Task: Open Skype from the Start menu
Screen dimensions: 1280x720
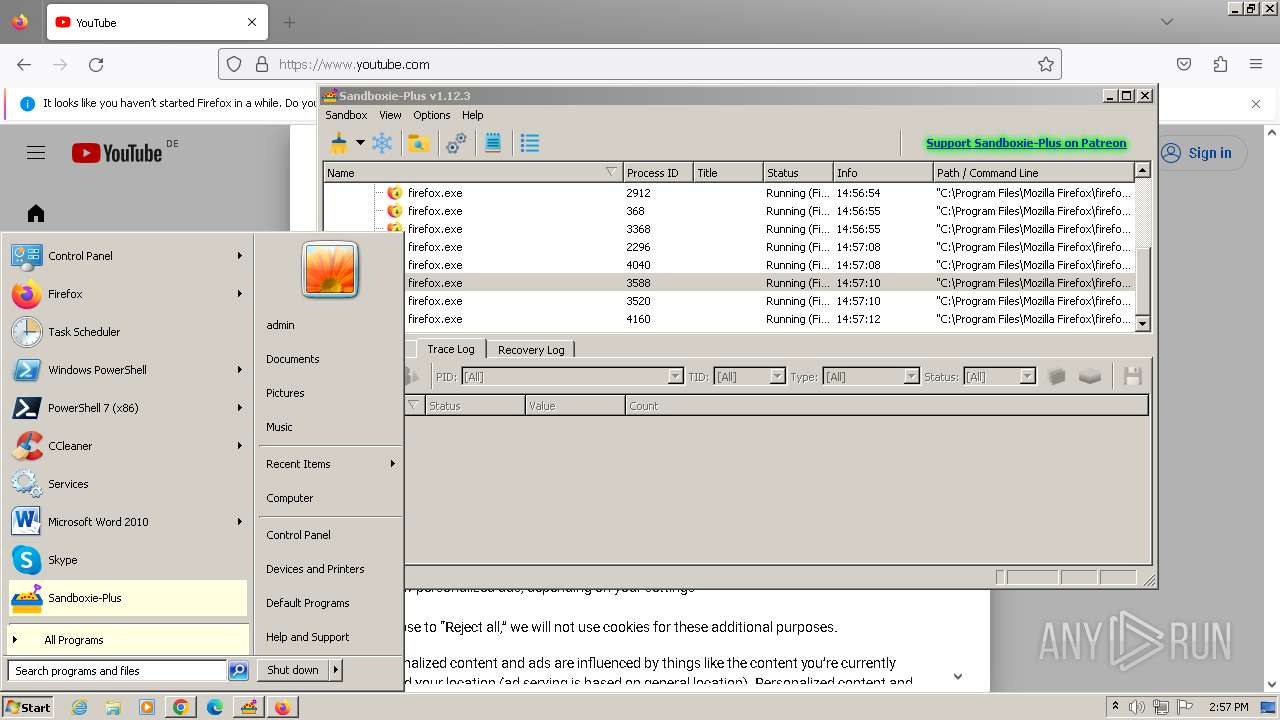Action: (128, 560)
